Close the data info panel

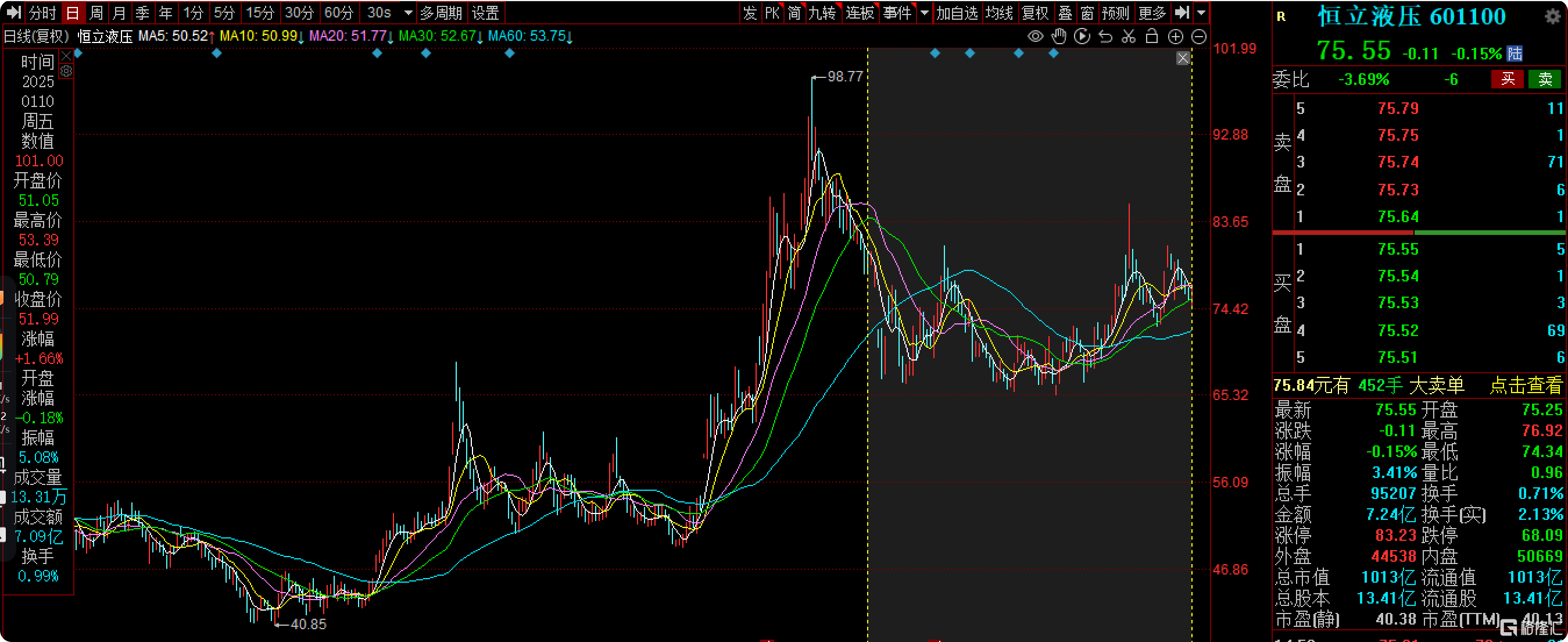click(x=66, y=55)
